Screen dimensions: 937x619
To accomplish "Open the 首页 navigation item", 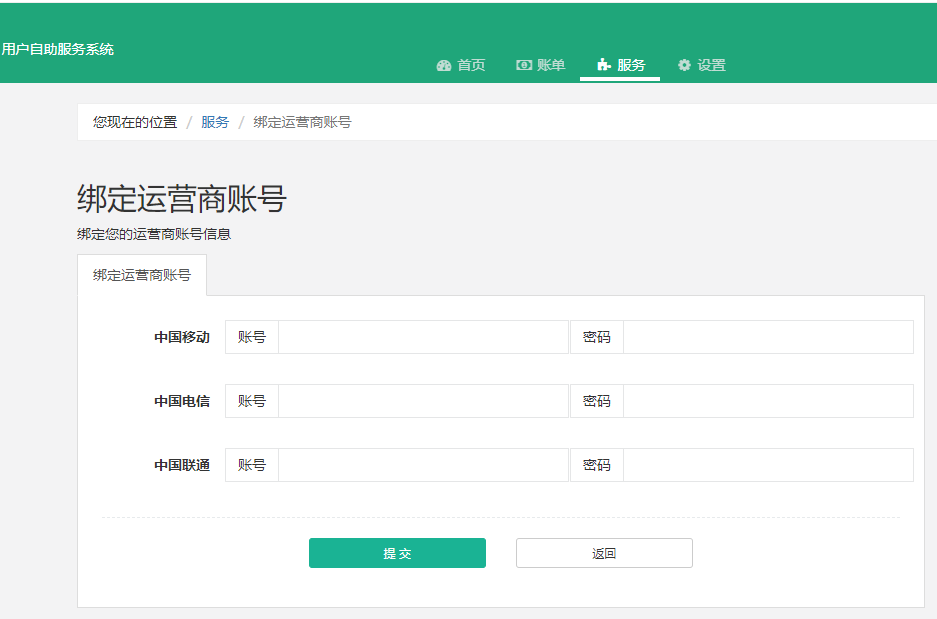I will click(461, 65).
